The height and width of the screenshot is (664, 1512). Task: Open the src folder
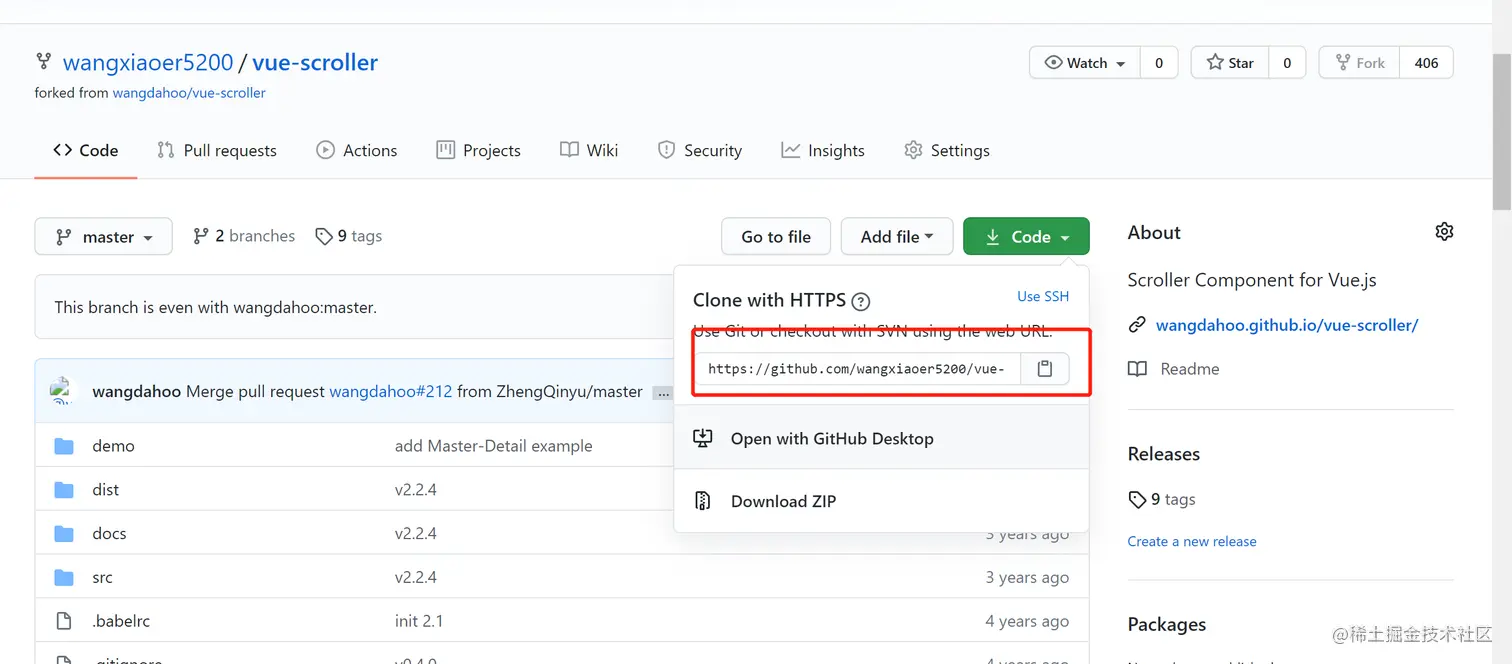(x=102, y=578)
